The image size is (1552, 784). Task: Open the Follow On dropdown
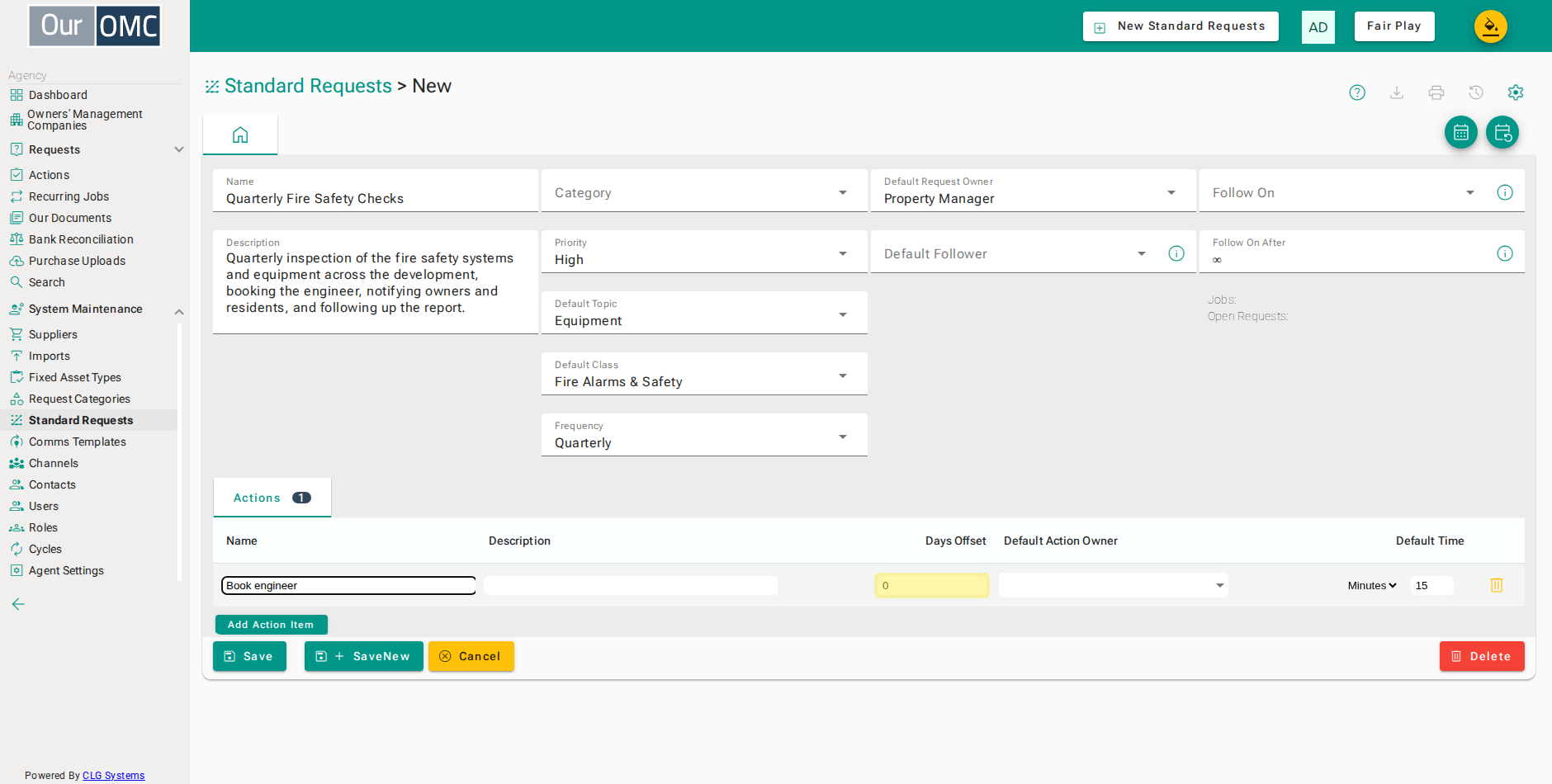[1344, 191]
